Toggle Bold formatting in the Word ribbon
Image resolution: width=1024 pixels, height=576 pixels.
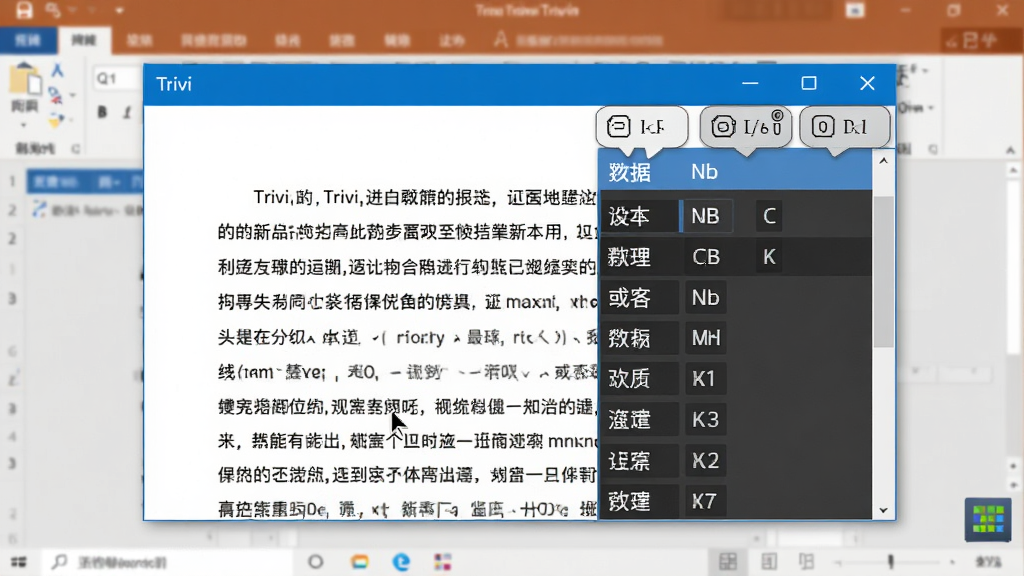click(103, 112)
